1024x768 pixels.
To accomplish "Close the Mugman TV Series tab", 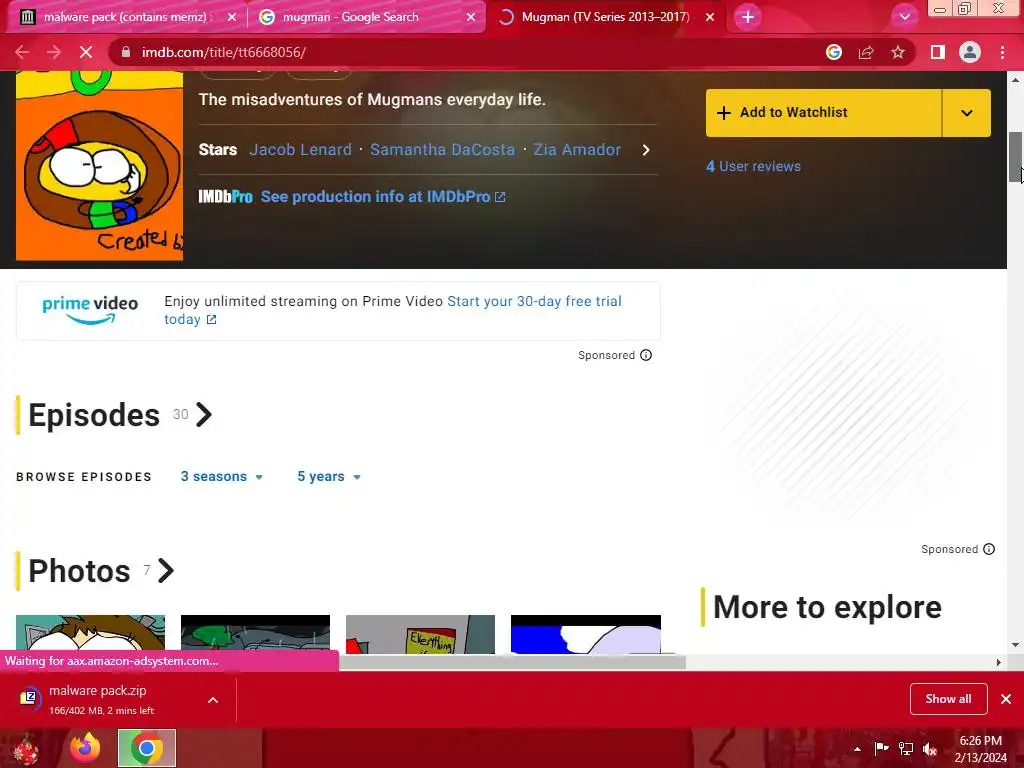I will pyautogui.click(x=710, y=18).
